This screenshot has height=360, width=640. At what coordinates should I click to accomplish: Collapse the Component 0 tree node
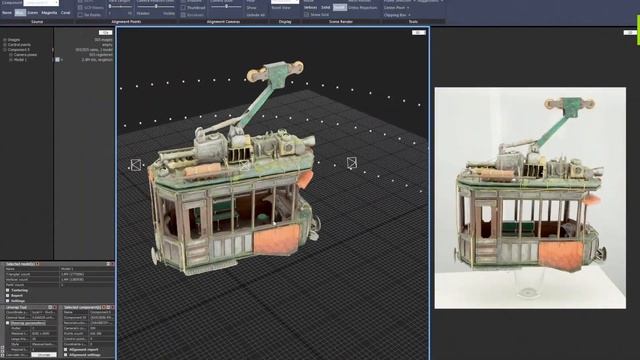(x=5, y=49)
